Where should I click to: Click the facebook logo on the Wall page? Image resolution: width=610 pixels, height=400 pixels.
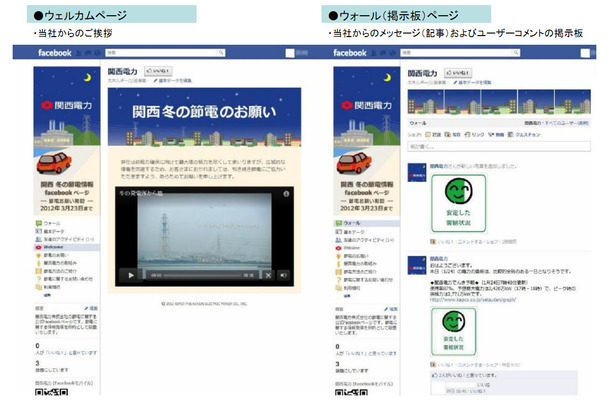click(x=350, y=53)
